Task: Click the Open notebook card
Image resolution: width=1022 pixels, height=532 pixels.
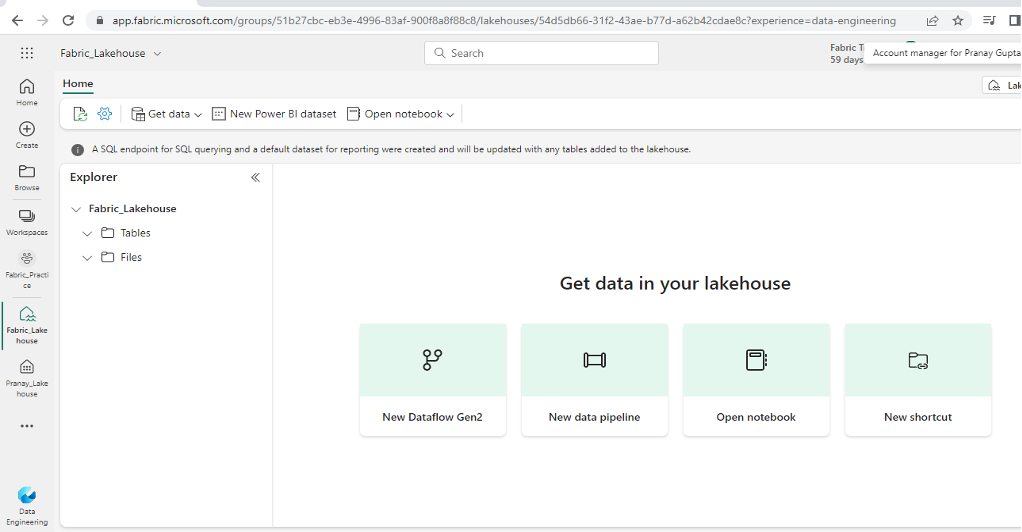Action: (x=756, y=379)
